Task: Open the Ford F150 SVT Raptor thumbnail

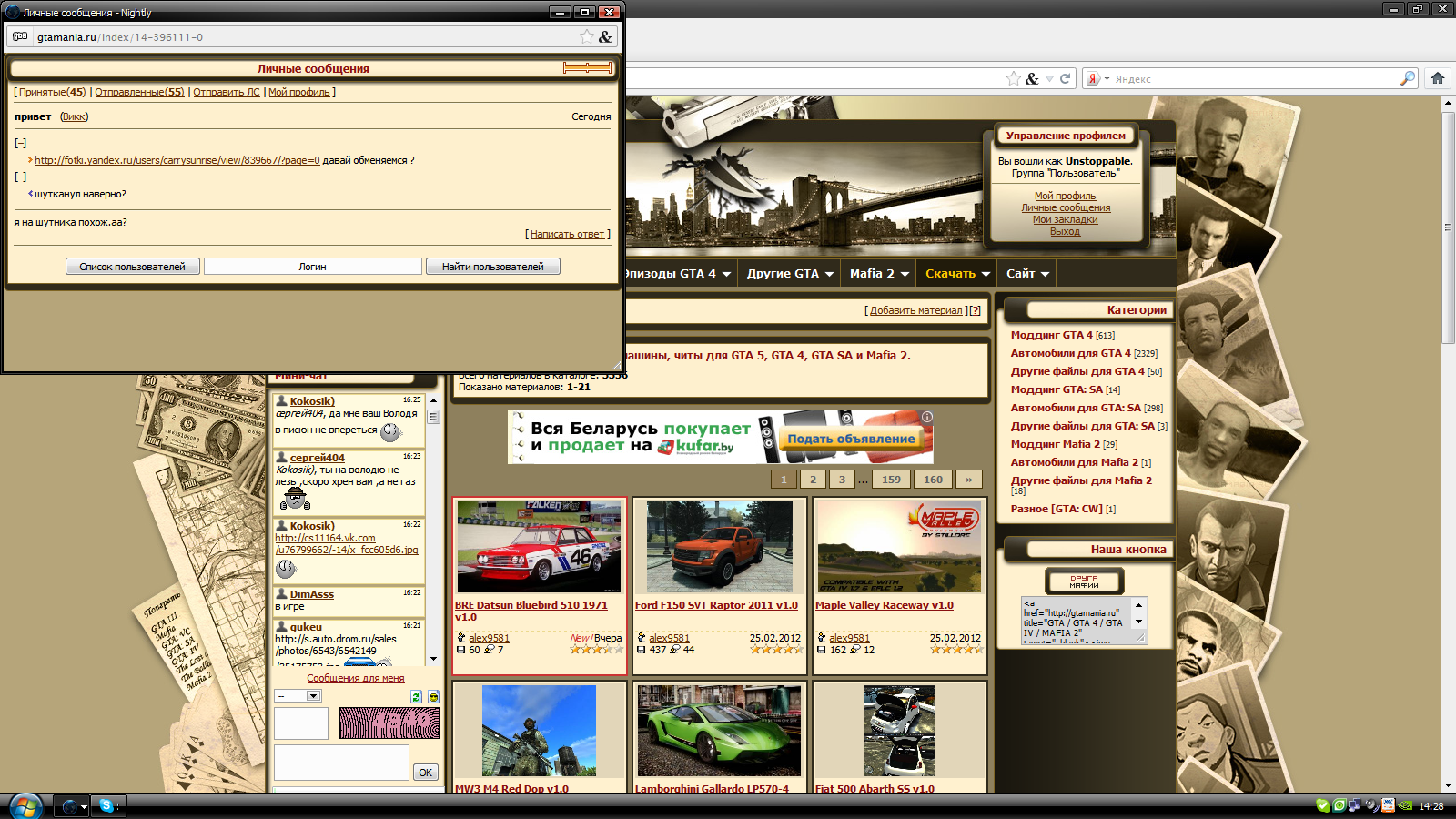Action: pos(719,546)
